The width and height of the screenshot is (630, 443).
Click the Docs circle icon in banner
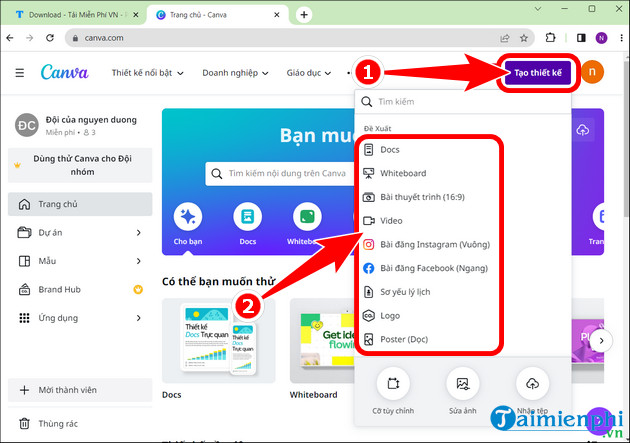point(248,216)
